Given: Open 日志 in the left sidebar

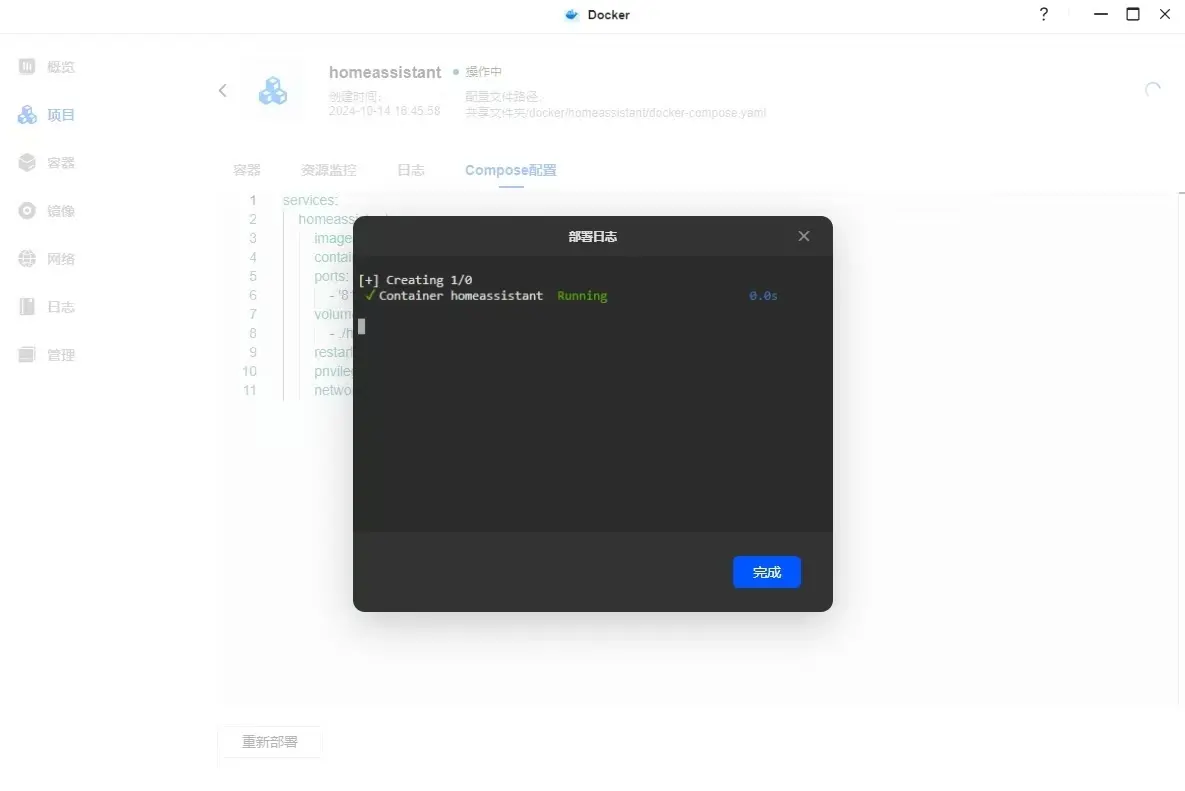Looking at the screenshot, I should (x=28, y=307).
